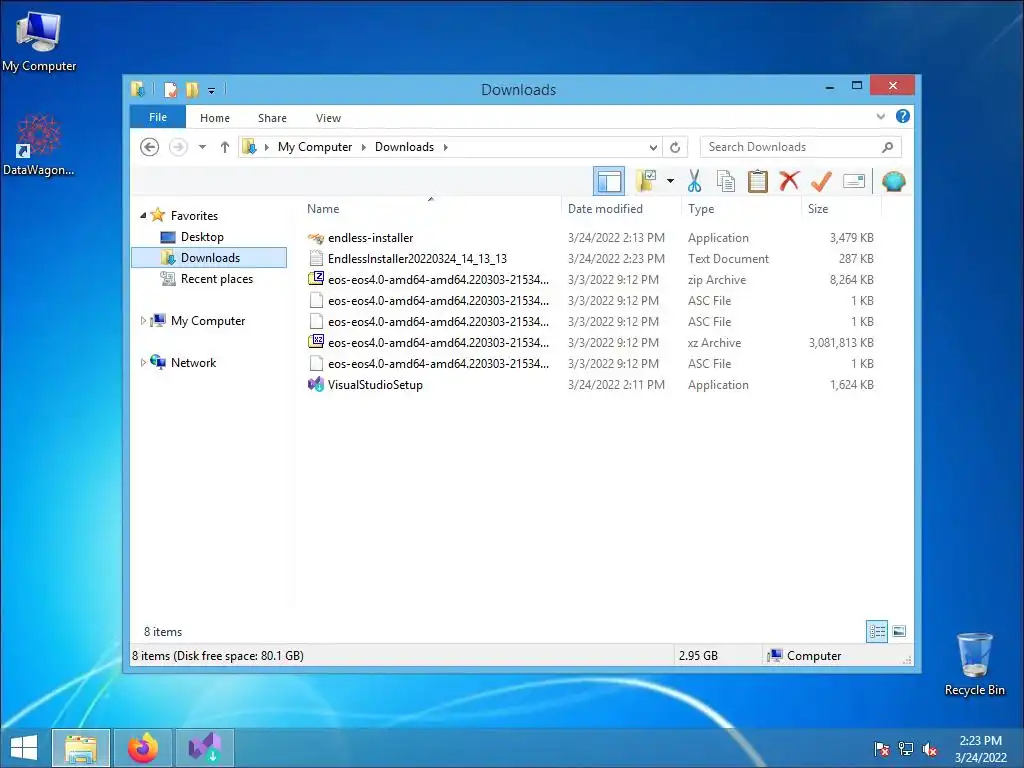This screenshot has height=768, width=1024.
Task: Click quick access Properties icon in title bar
Action: (170, 89)
